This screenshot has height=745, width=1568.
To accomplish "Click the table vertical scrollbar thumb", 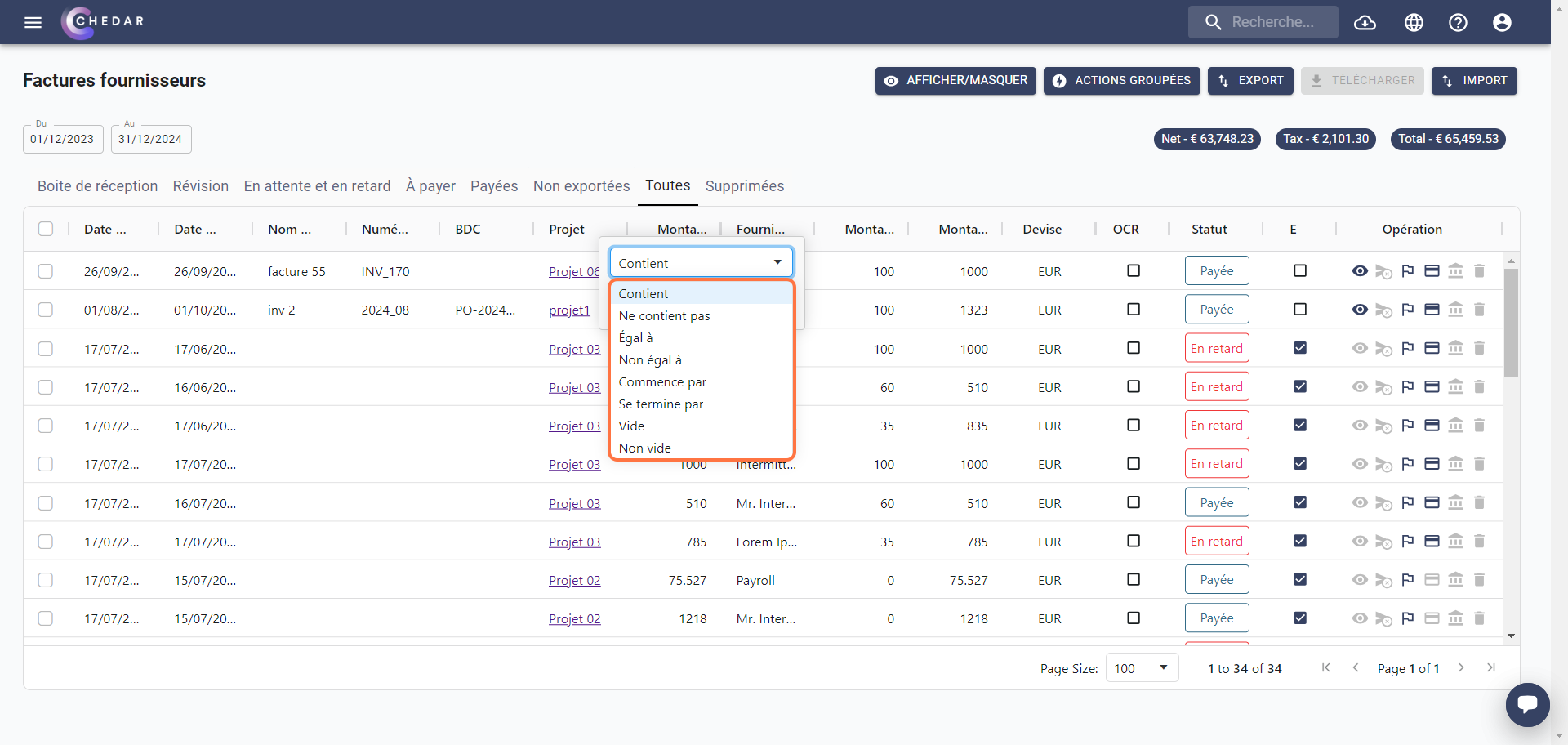I will coord(1511,323).
